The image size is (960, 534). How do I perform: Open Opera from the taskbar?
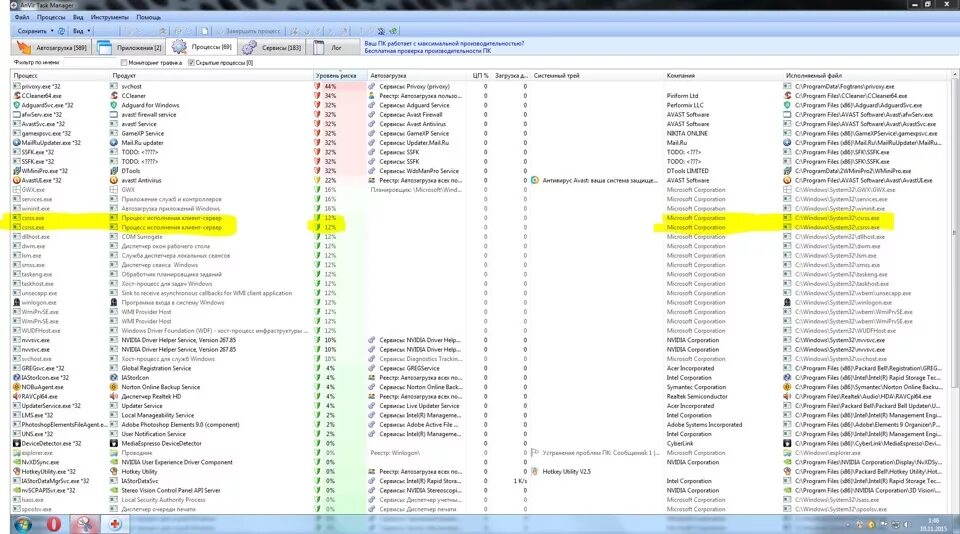tap(53, 524)
